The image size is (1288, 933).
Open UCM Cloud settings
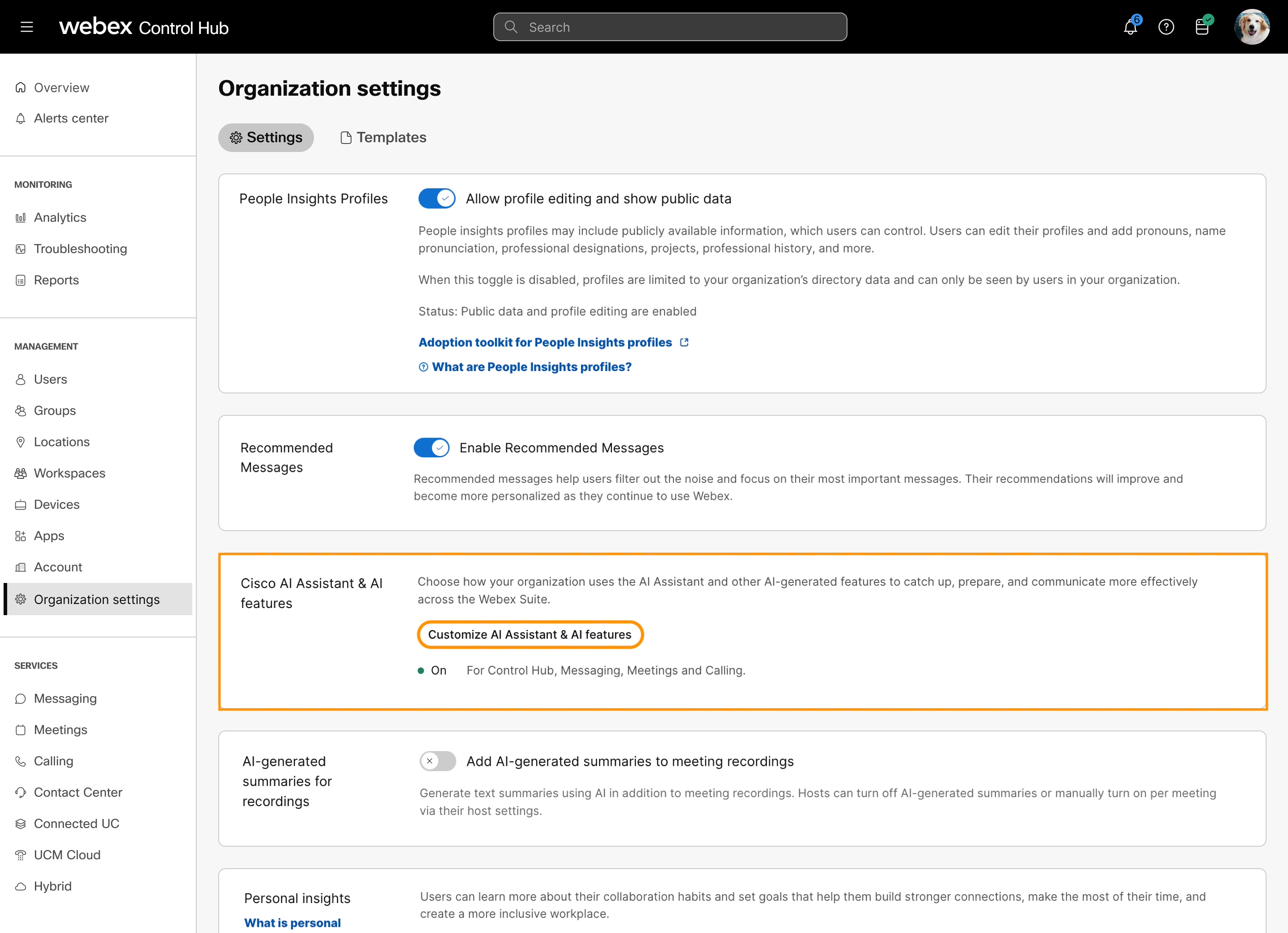click(x=66, y=855)
